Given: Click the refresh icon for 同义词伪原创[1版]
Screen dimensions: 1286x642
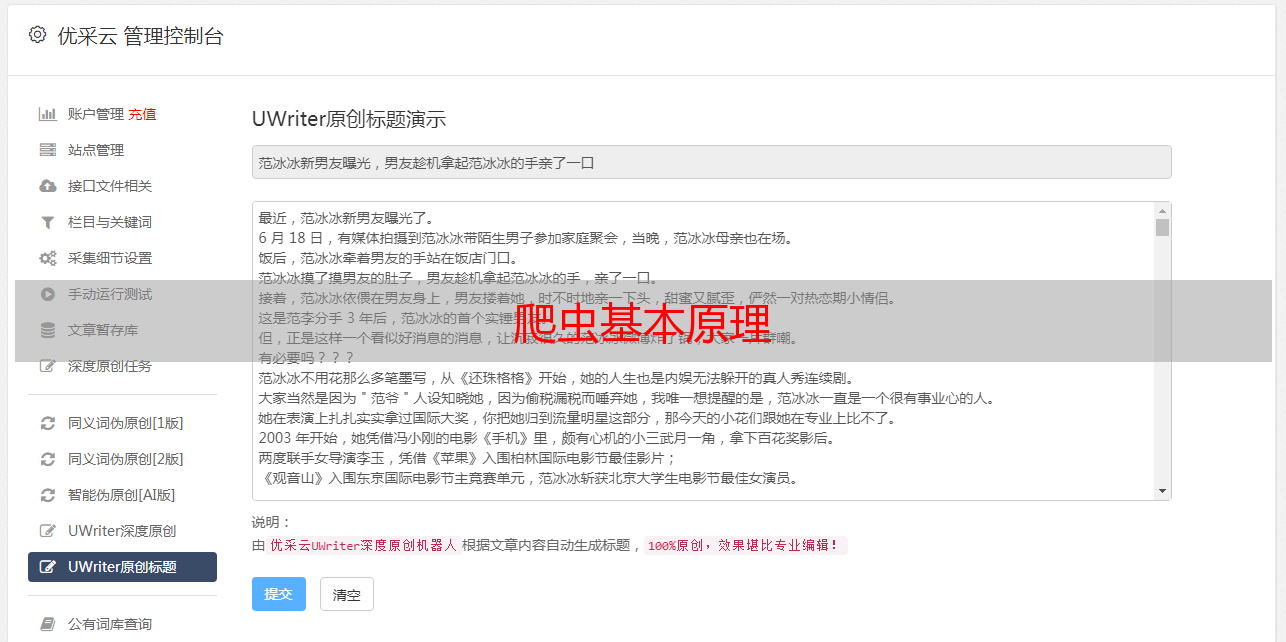Looking at the screenshot, I should (47, 423).
